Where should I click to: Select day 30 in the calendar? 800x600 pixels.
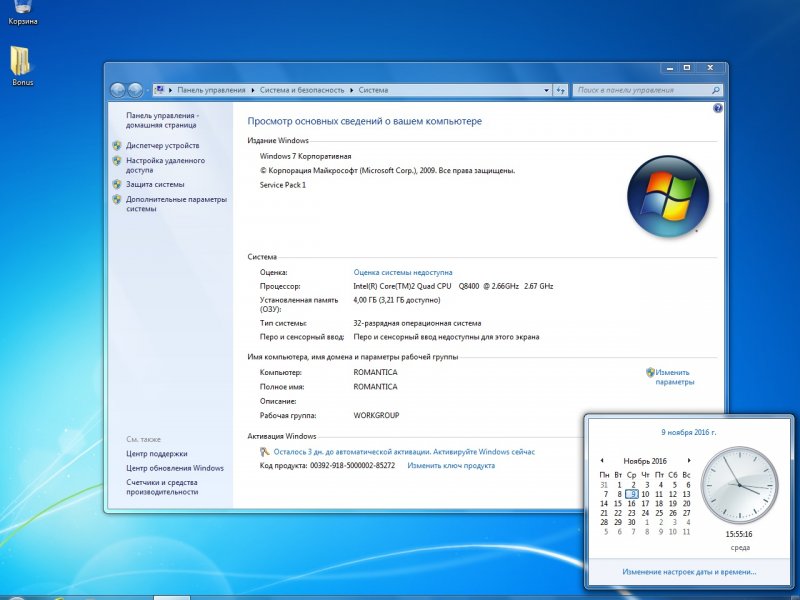coord(632,522)
